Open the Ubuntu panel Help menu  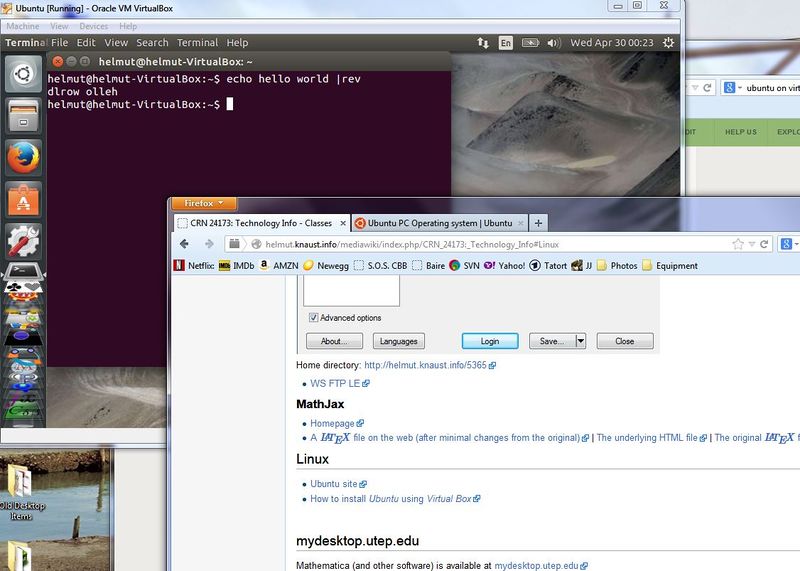tap(237, 43)
